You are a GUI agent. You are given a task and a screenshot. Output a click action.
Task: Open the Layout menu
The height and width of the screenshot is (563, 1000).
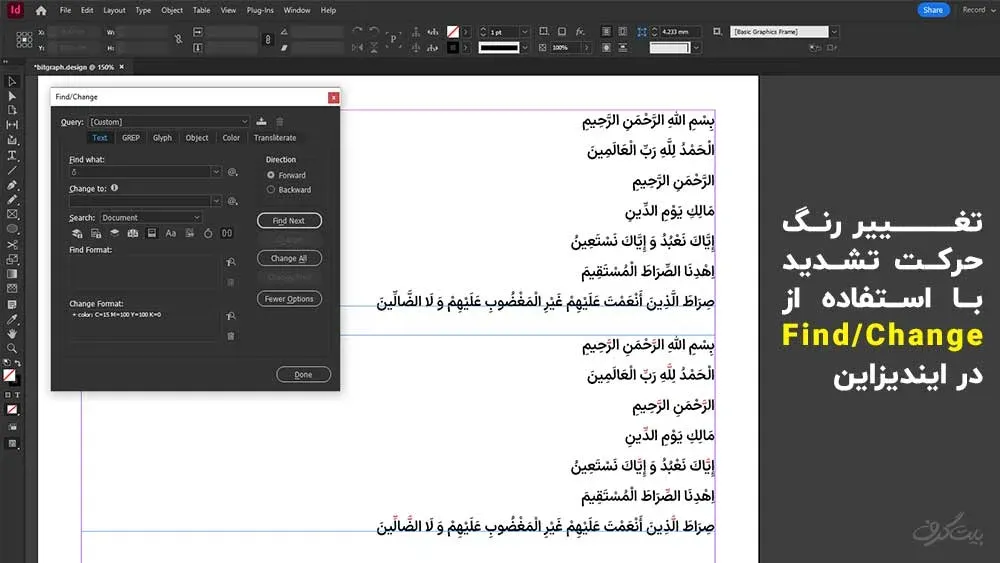click(114, 10)
